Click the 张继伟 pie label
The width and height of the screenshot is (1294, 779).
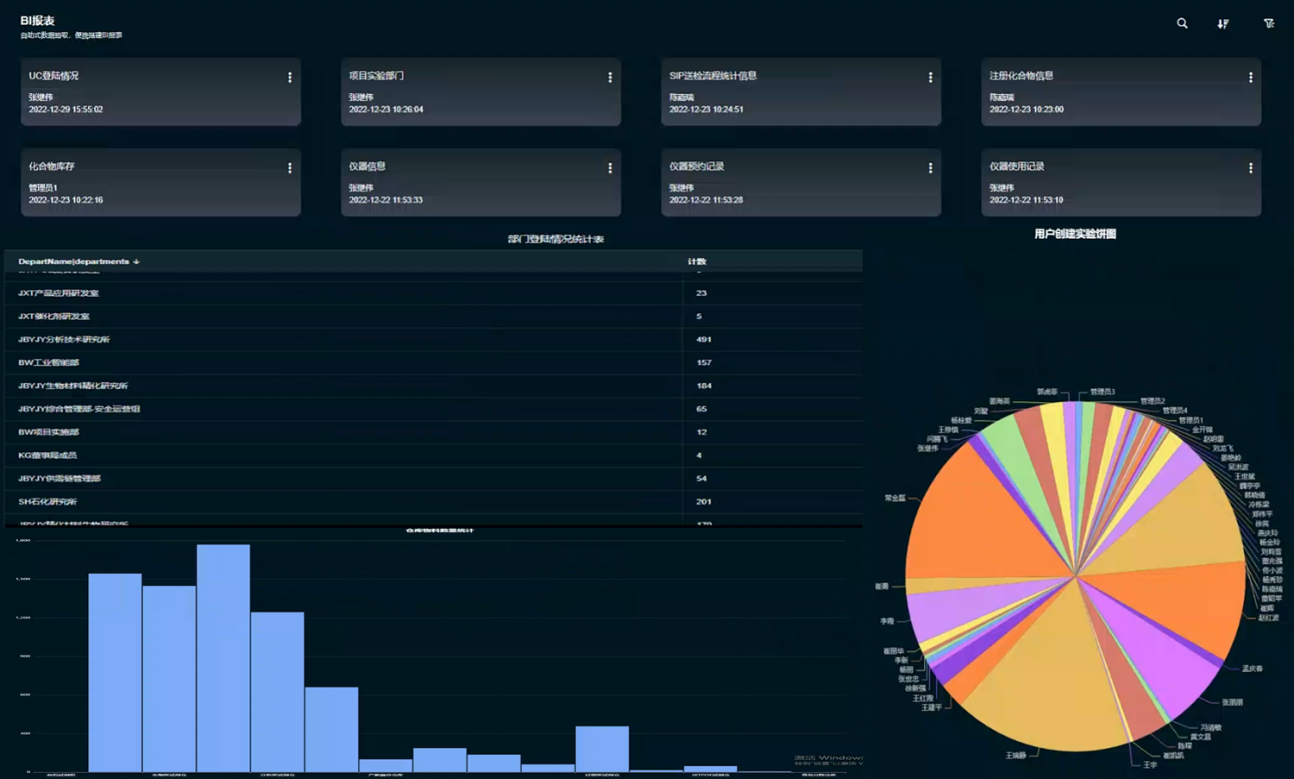[928, 449]
